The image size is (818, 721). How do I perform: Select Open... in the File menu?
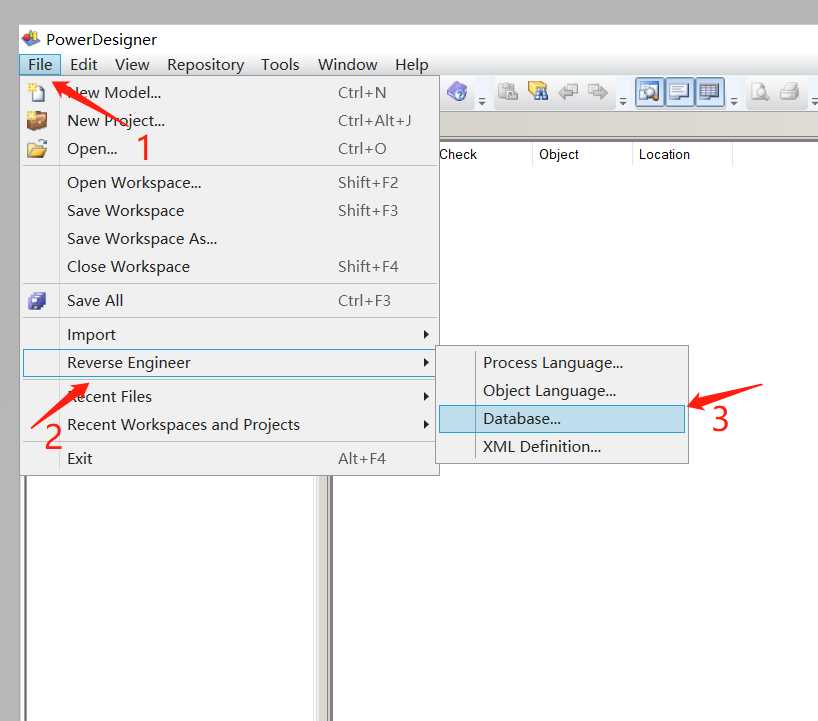[230, 149]
